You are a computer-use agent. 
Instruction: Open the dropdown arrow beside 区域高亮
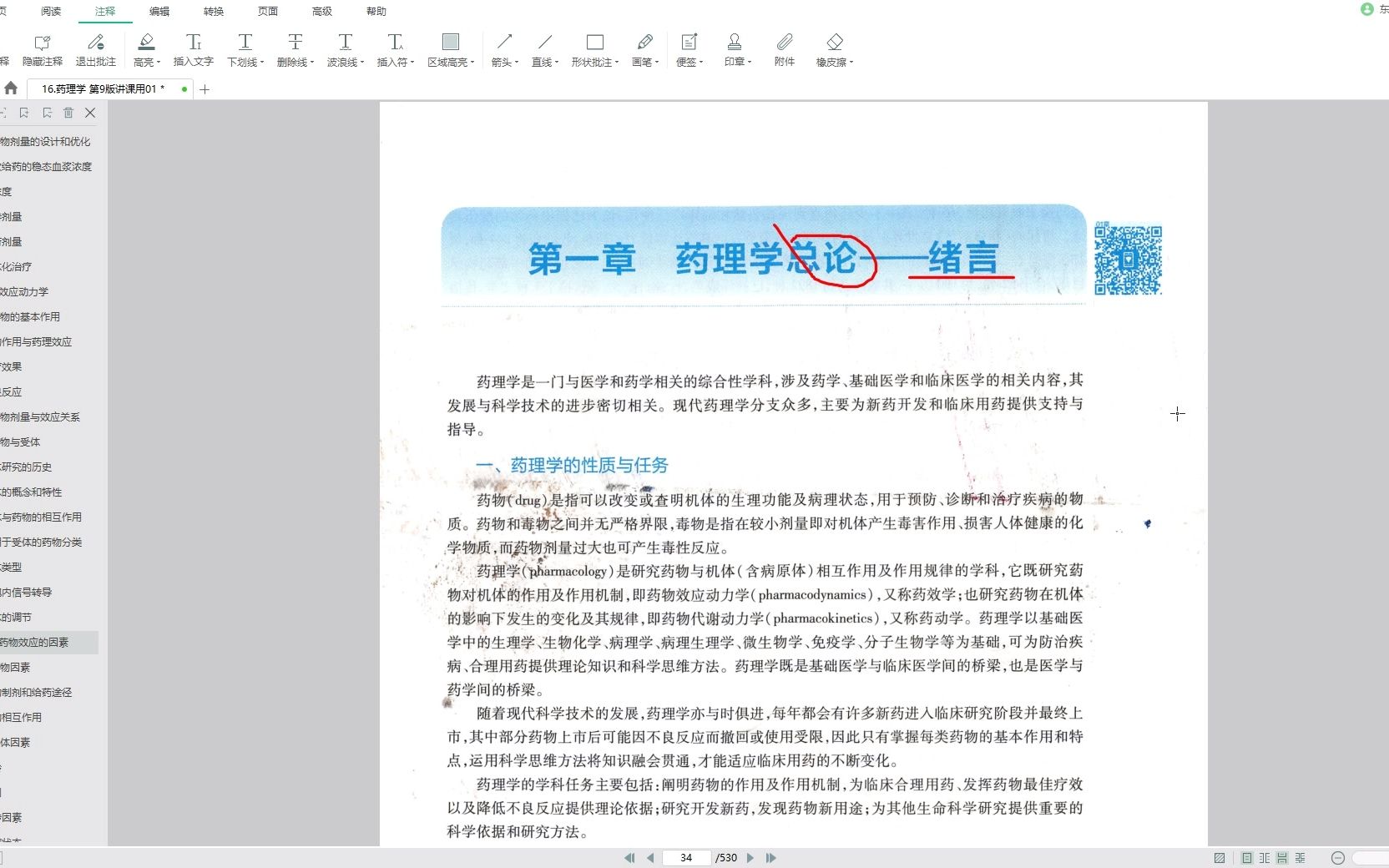(x=472, y=63)
